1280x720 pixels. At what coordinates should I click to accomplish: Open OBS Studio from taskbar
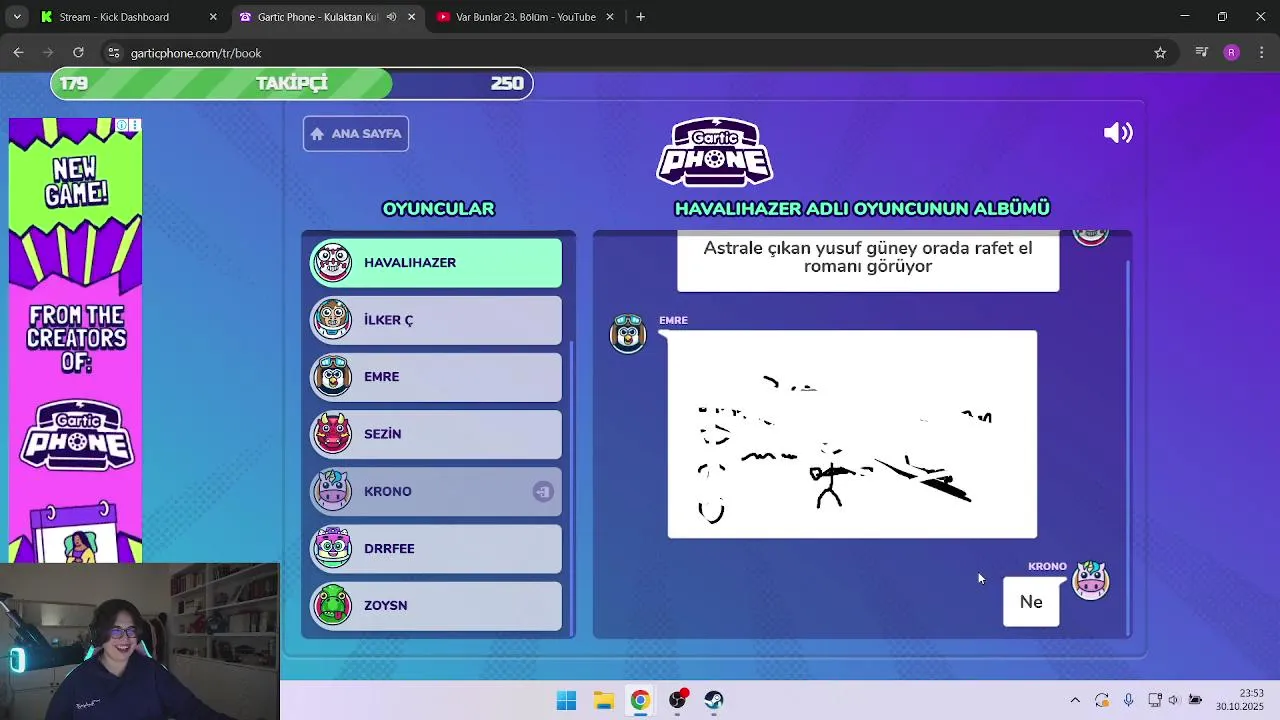tap(677, 700)
